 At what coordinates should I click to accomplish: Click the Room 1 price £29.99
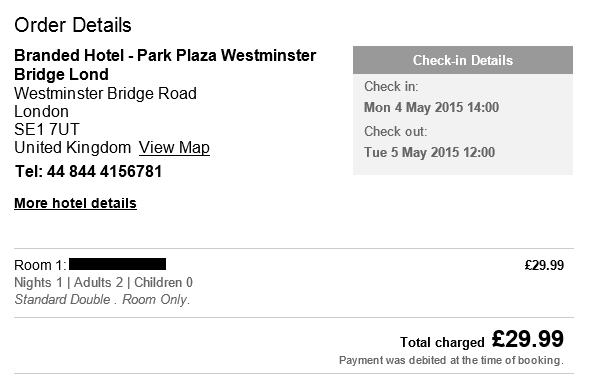(544, 265)
